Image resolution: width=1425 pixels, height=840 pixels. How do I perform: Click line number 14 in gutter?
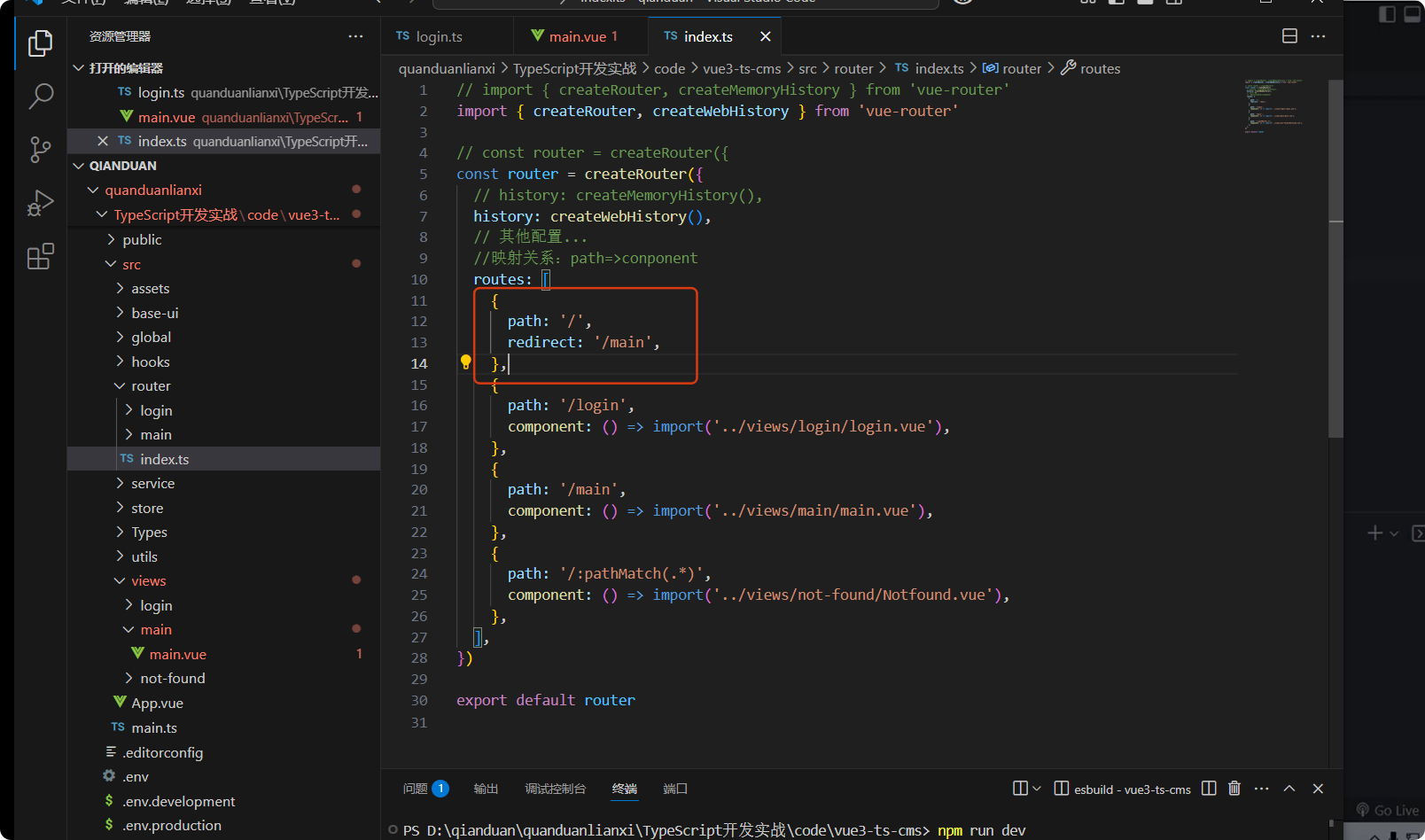point(418,363)
